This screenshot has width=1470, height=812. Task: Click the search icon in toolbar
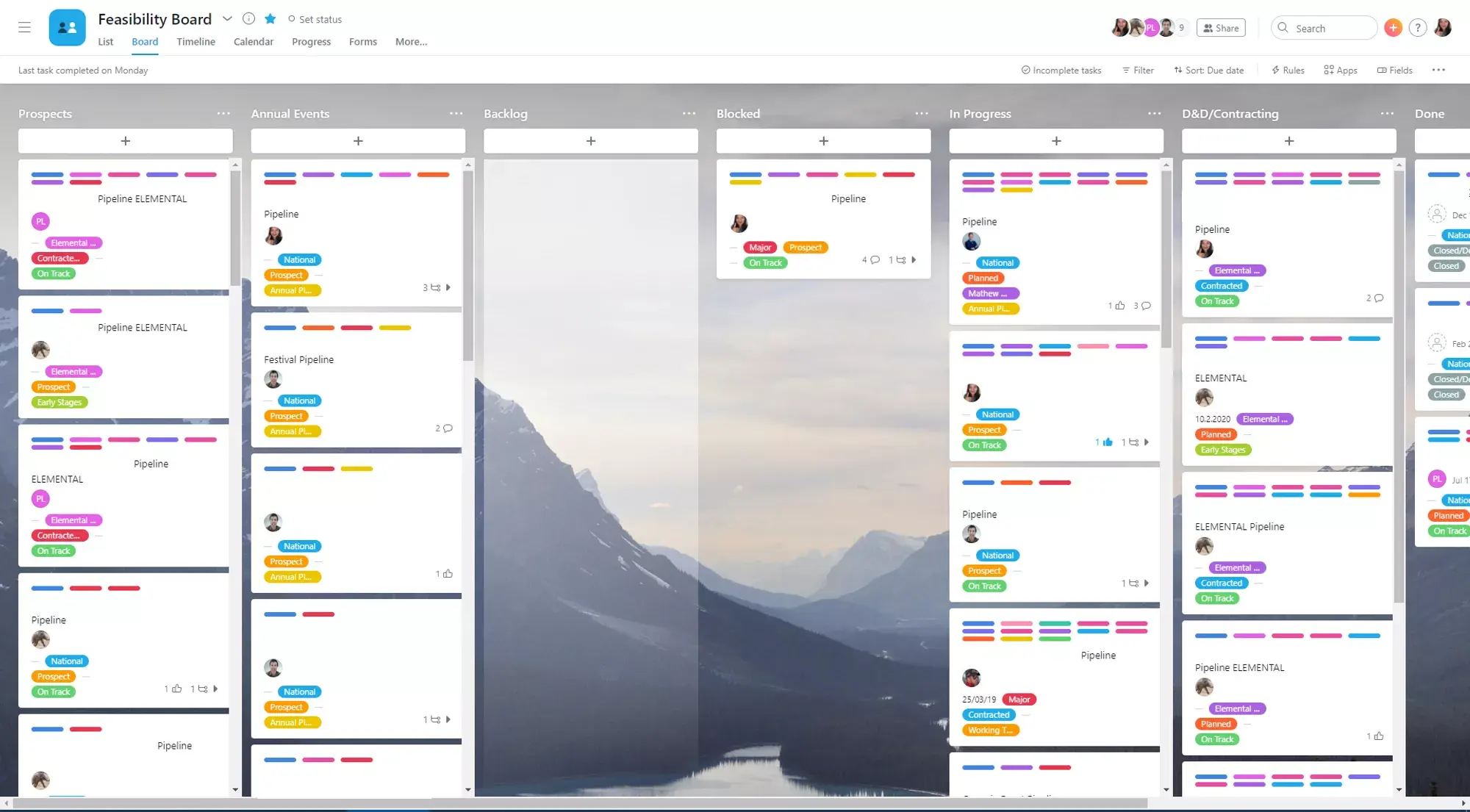click(1284, 27)
